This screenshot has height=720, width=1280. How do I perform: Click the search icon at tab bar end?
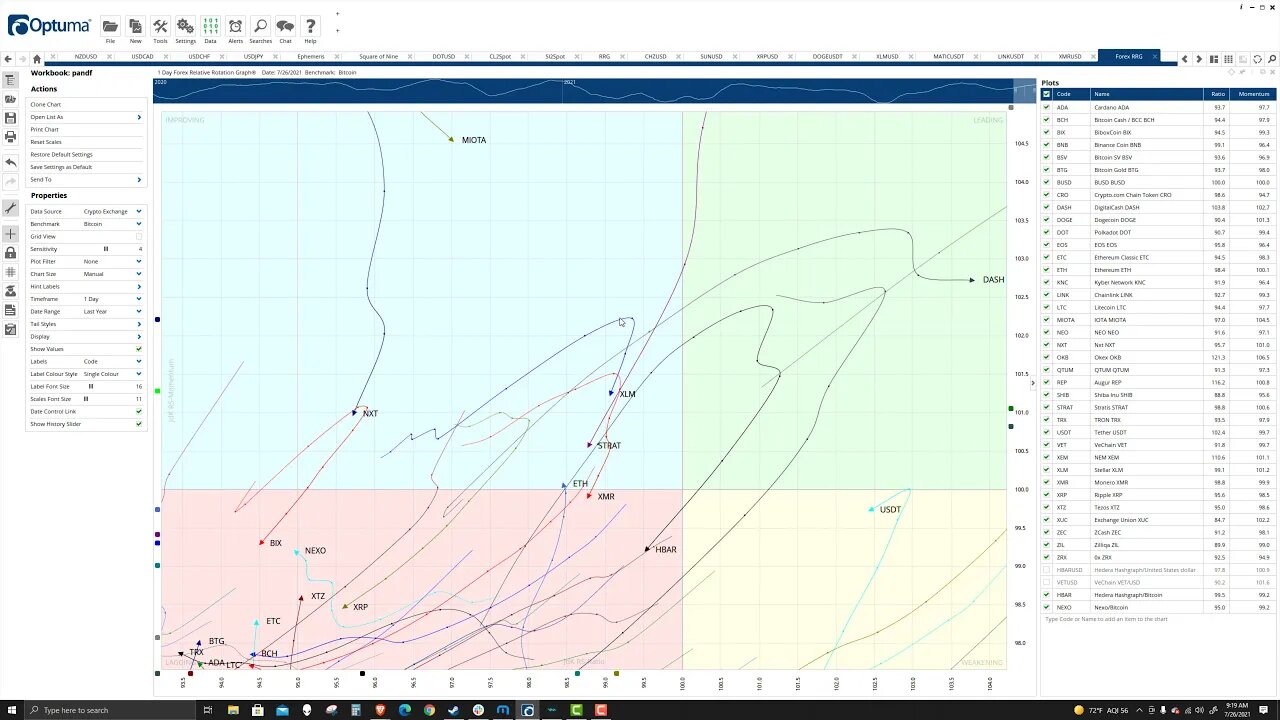(1273, 59)
